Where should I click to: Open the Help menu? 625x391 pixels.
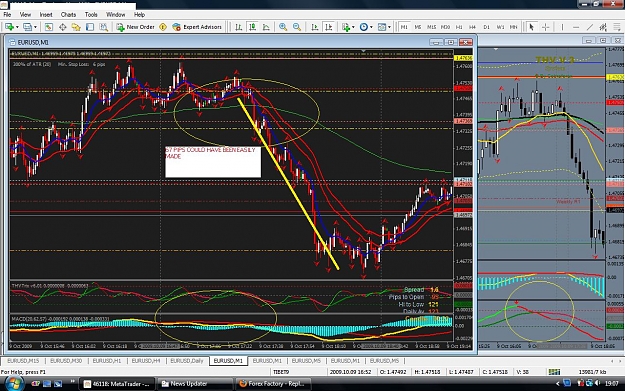139,14
